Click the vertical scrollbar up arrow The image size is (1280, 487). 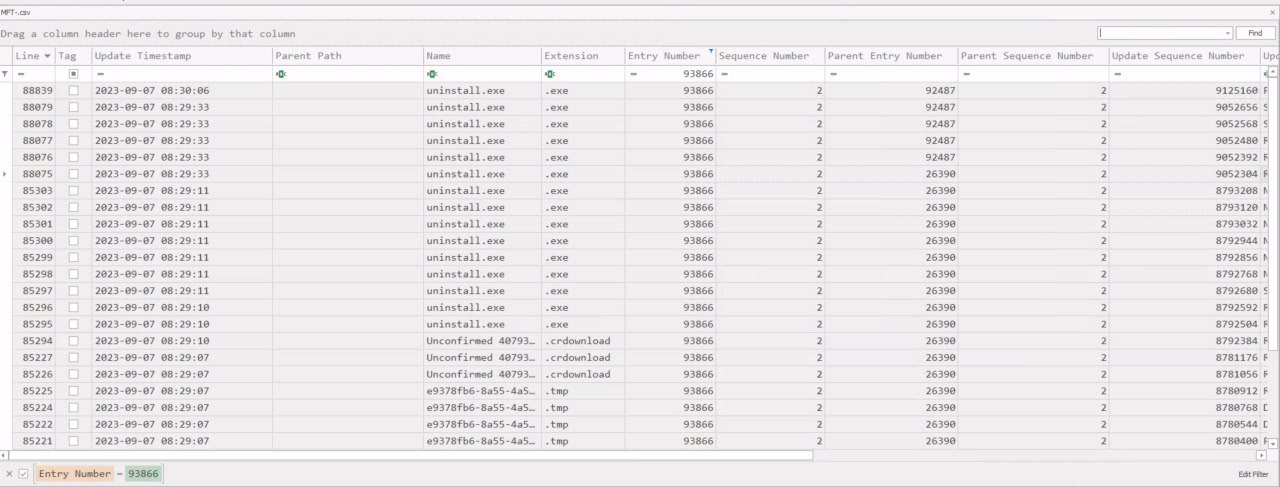[1273, 71]
